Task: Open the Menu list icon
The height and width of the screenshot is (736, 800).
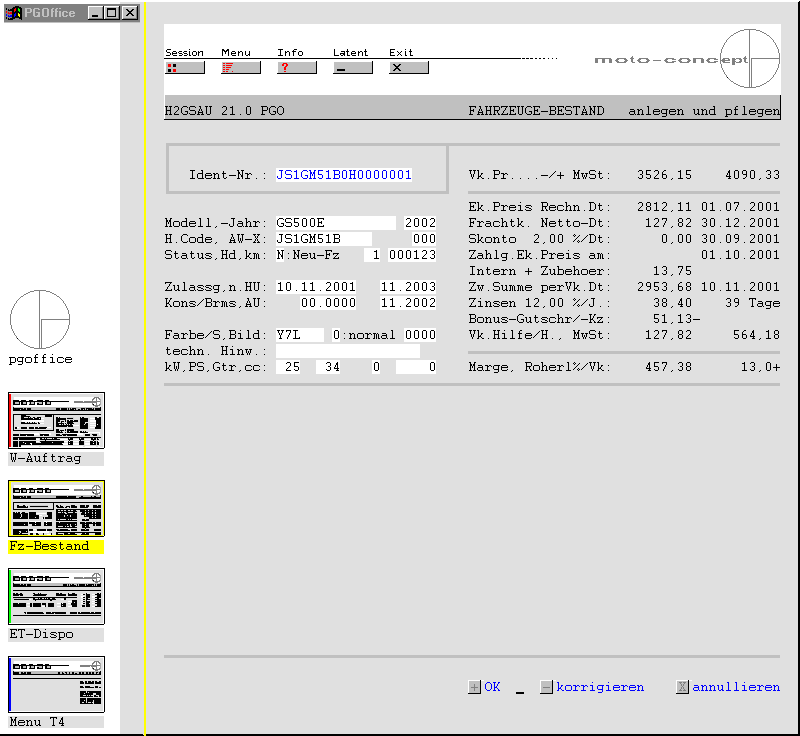Action: coord(240,68)
